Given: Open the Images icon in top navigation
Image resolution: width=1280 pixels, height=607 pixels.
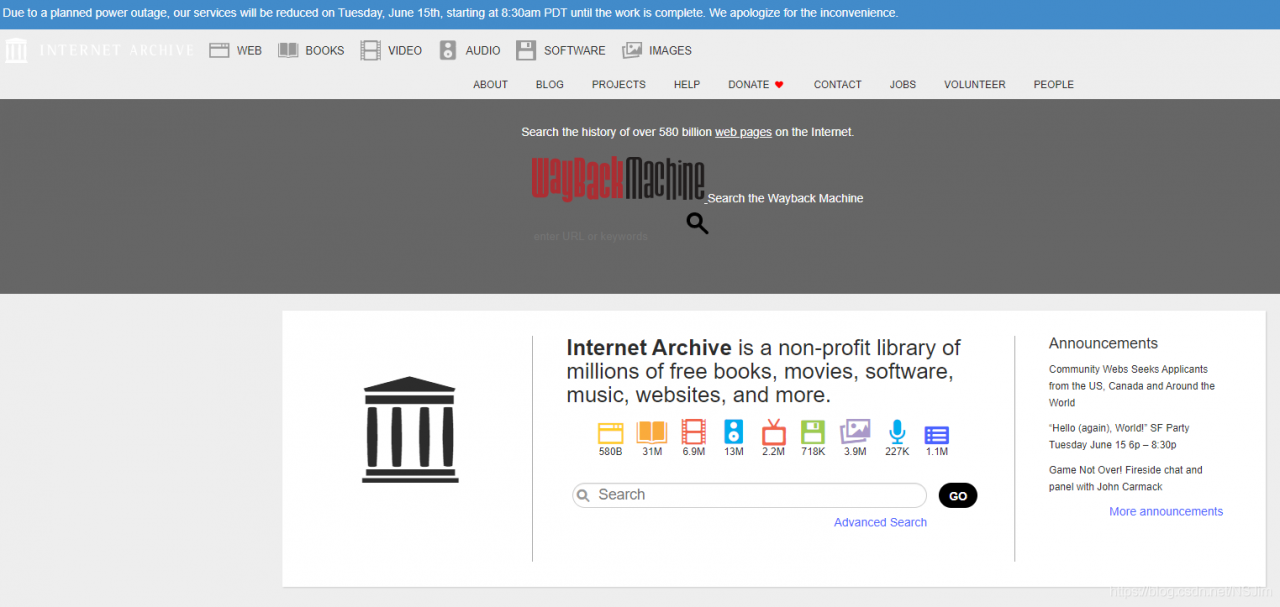Looking at the screenshot, I should point(632,50).
